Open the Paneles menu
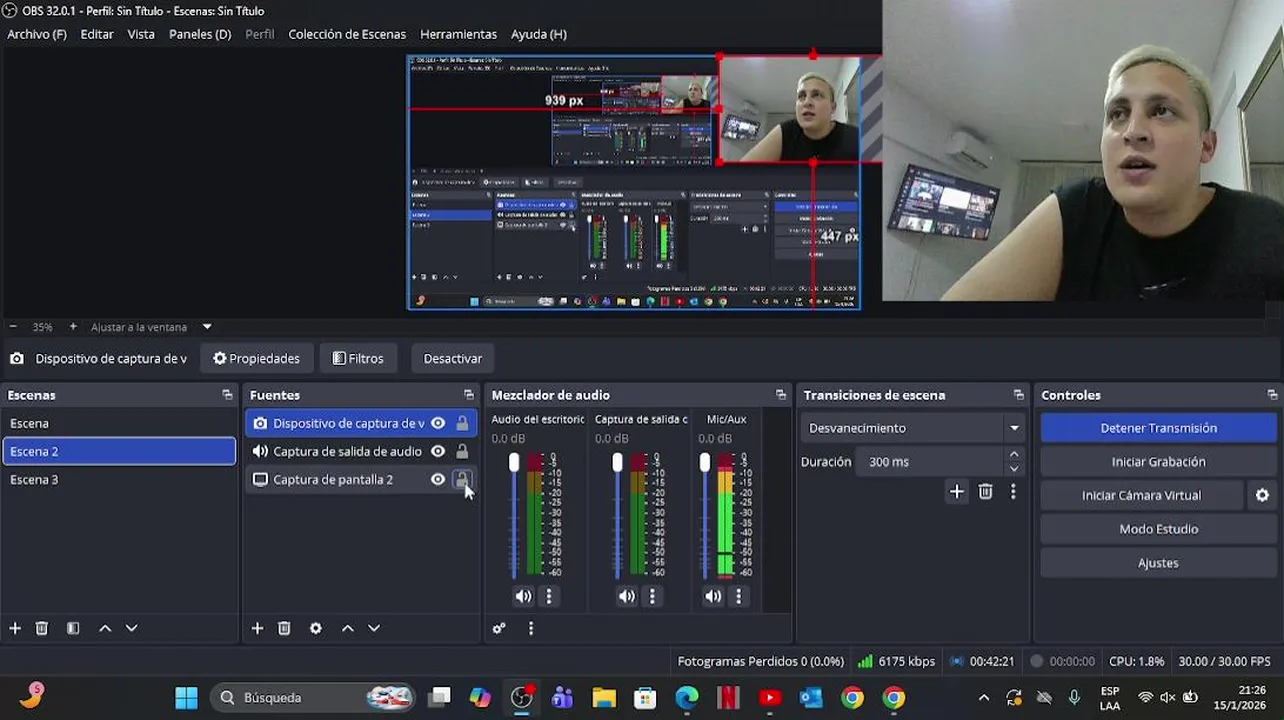This screenshot has width=1284, height=720. [x=200, y=34]
